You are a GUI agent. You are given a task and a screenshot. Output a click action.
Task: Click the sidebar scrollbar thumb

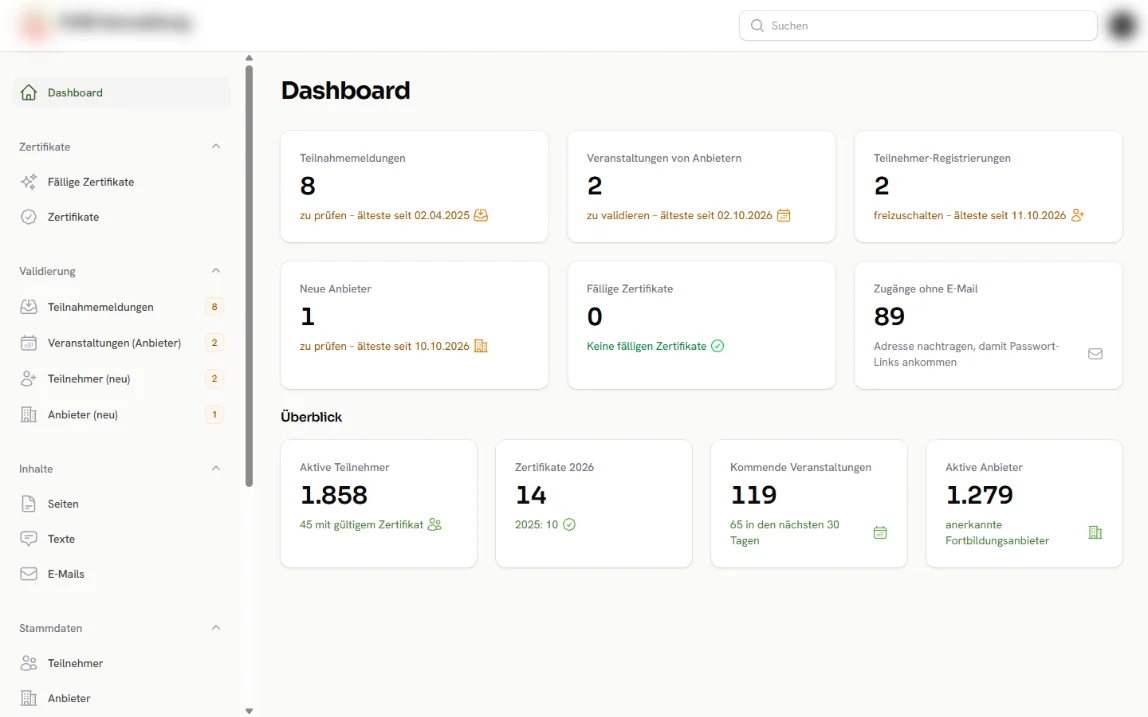[x=249, y=276]
